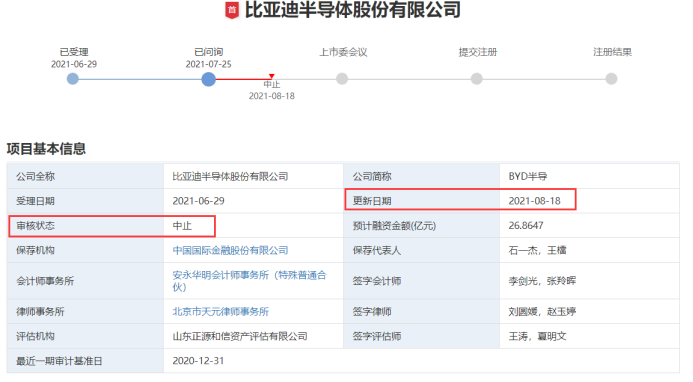Click the 上市委会议 stage label
This screenshot has width=693, height=382.
(x=343, y=52)
